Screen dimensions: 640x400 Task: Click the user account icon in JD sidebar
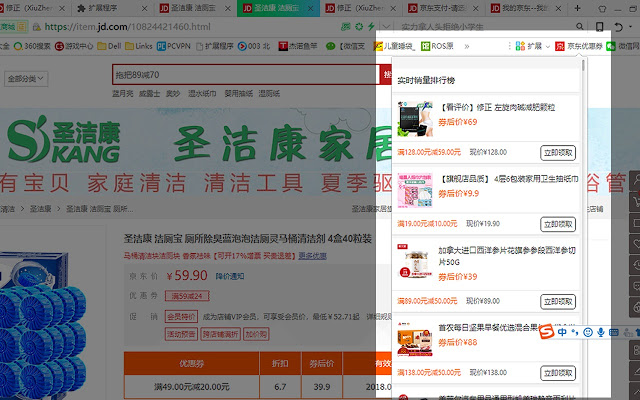[x=635, y=180]
